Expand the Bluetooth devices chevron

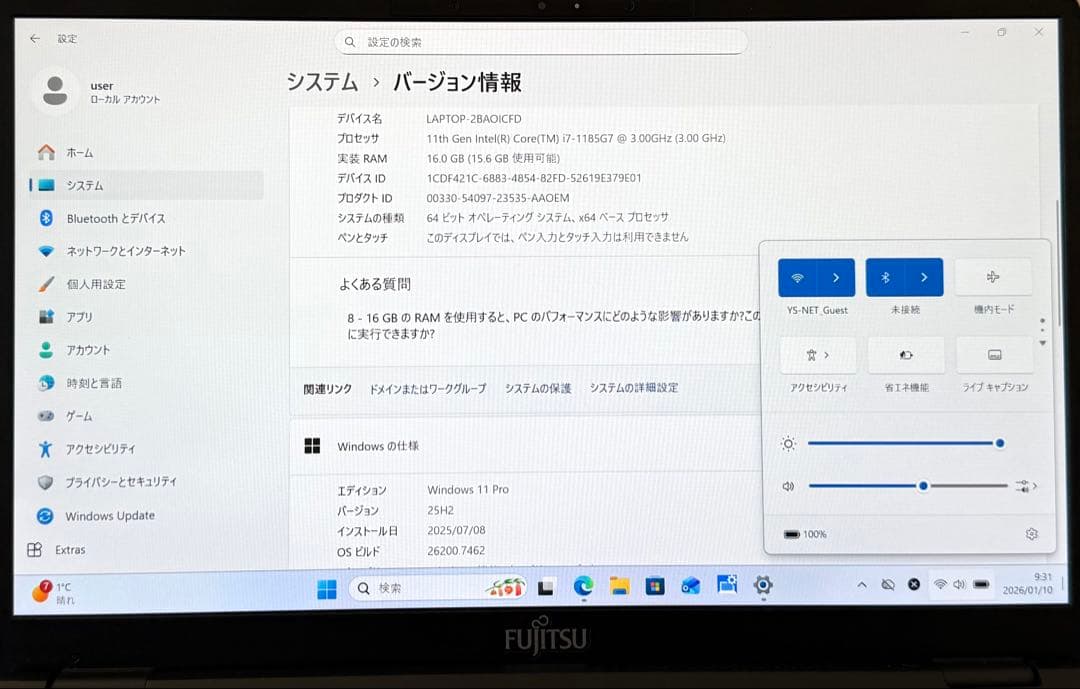click(x=925, y=277)
